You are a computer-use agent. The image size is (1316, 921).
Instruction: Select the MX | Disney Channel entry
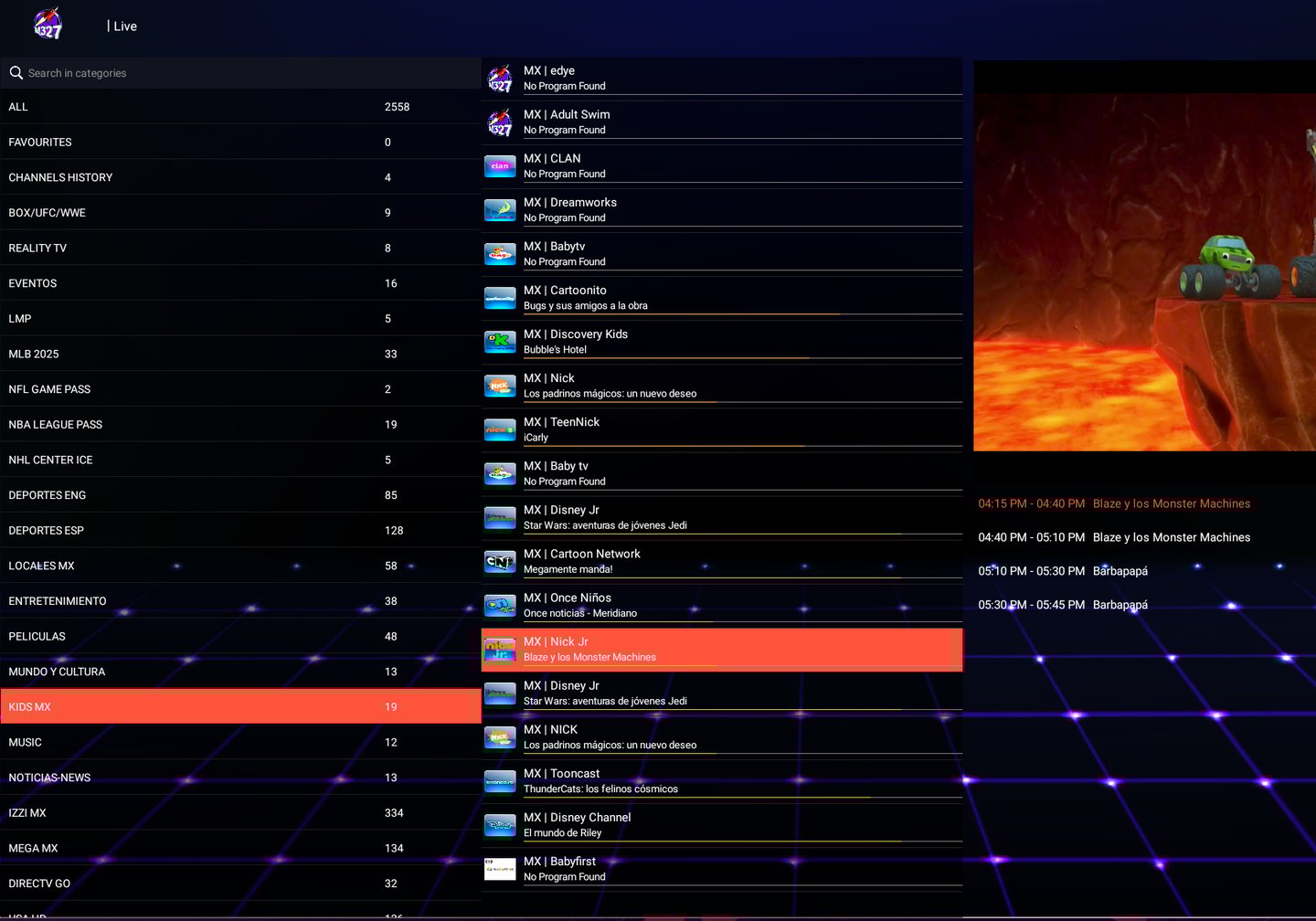coord(722,825)
